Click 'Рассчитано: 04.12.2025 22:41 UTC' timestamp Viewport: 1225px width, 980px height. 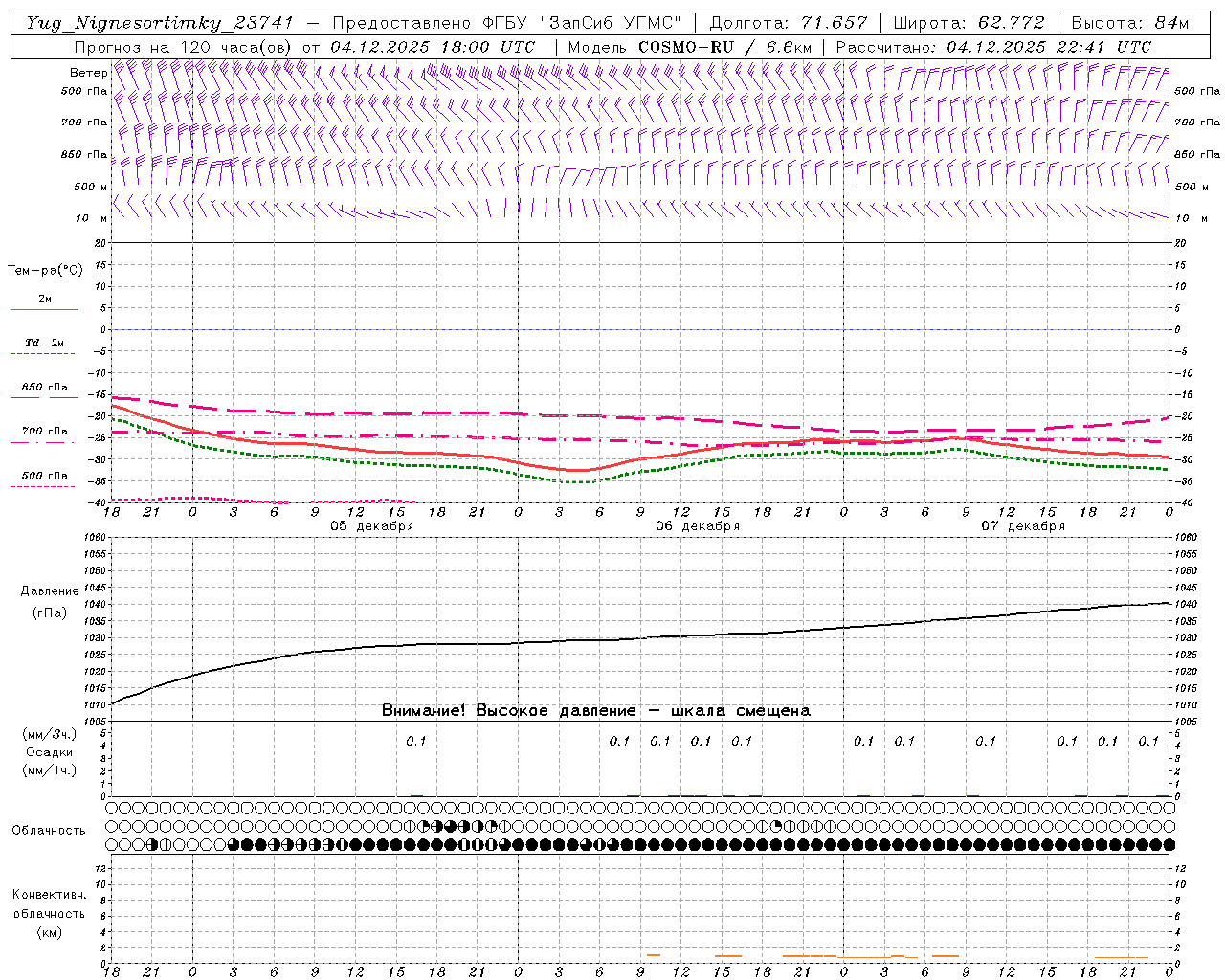(x=993, y=47)
